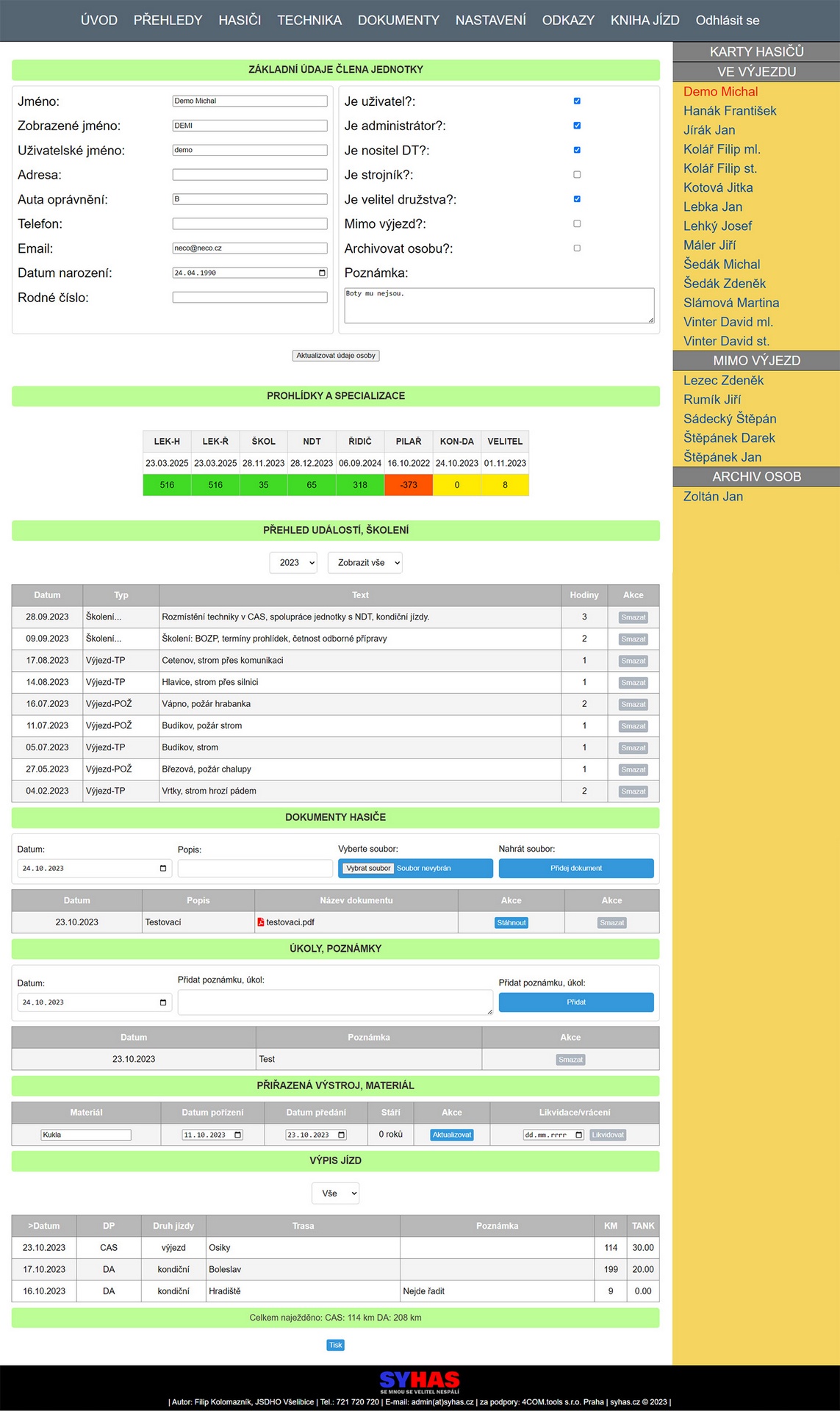This screenshot has height=1411, width=840.
Task: Open the 'Vše' dropdown in Výpis jízd
Action: point(336,1193)
